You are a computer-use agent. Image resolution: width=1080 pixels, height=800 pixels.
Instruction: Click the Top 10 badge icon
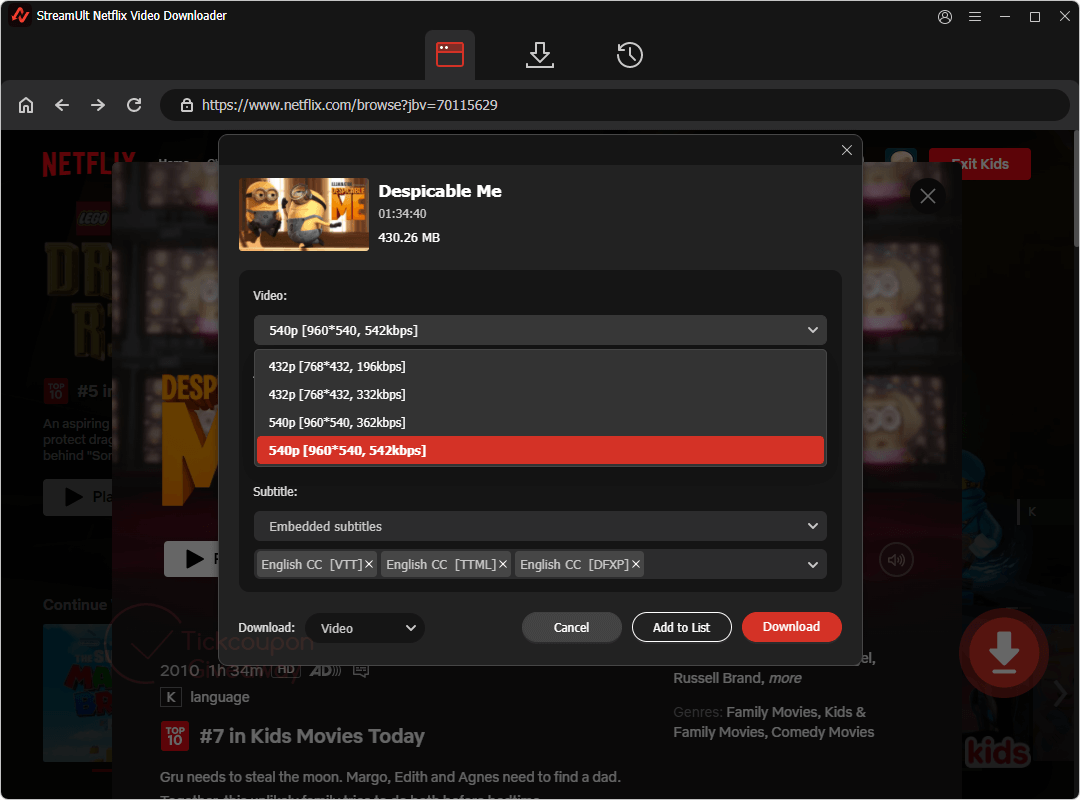(175, 736)
